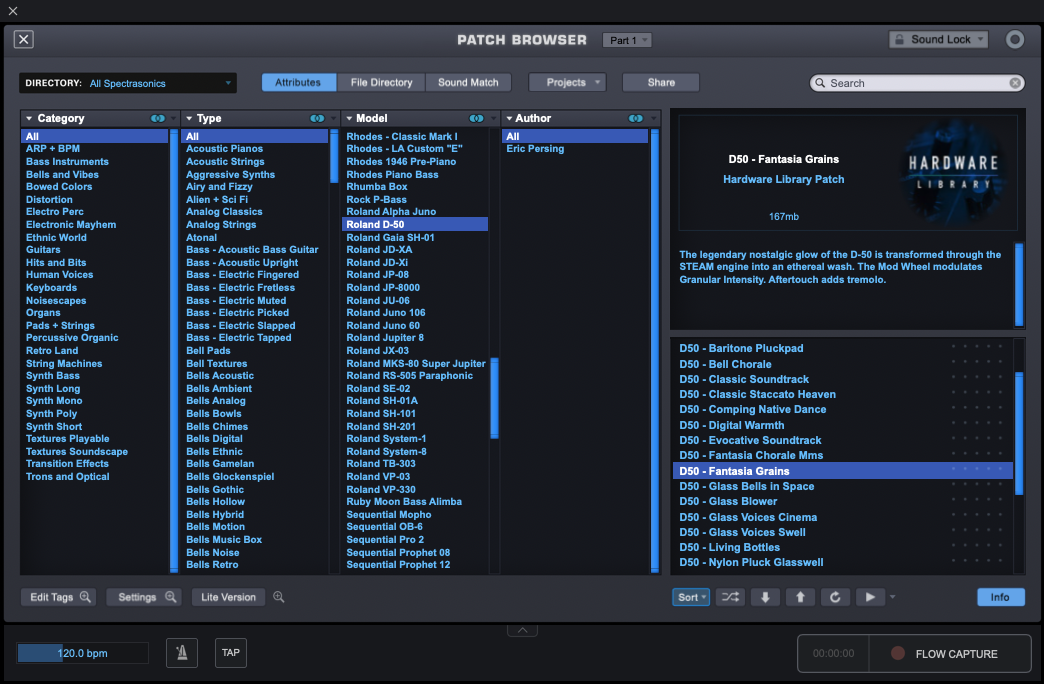Toggle the Model column link icon
Screen dimensions: 1044x684
[x=477, y=118]
